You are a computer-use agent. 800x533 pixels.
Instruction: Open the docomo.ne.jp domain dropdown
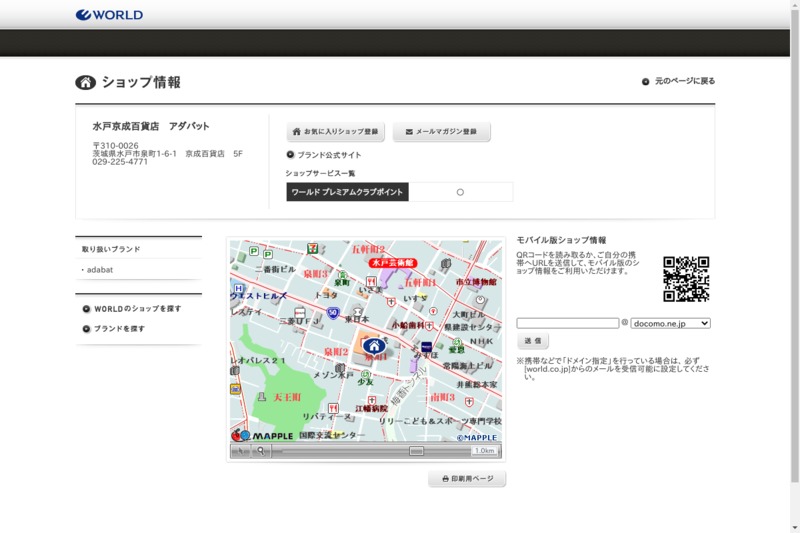coord(670,323)
